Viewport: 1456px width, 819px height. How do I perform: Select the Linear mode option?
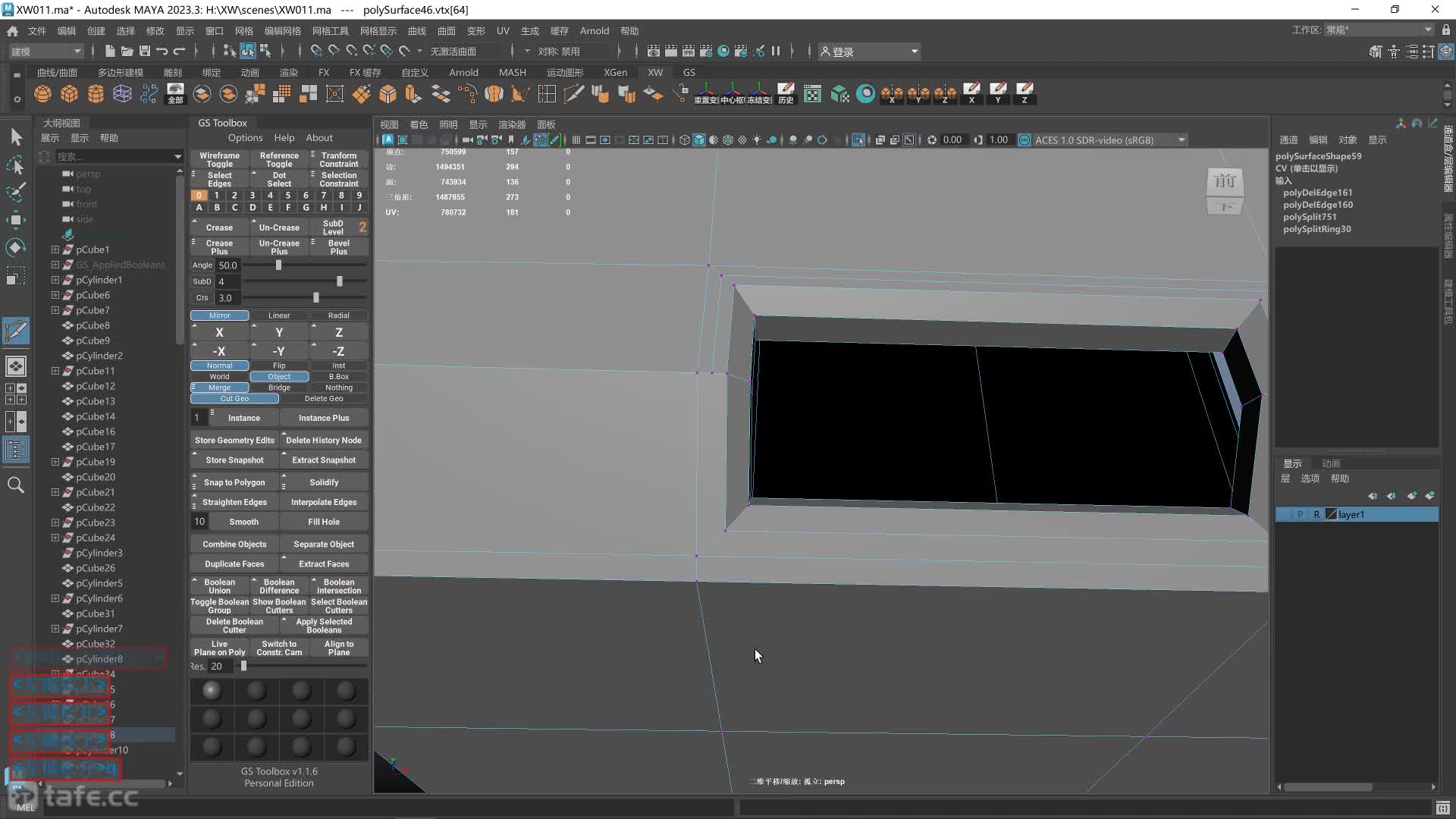coord(279,315)
